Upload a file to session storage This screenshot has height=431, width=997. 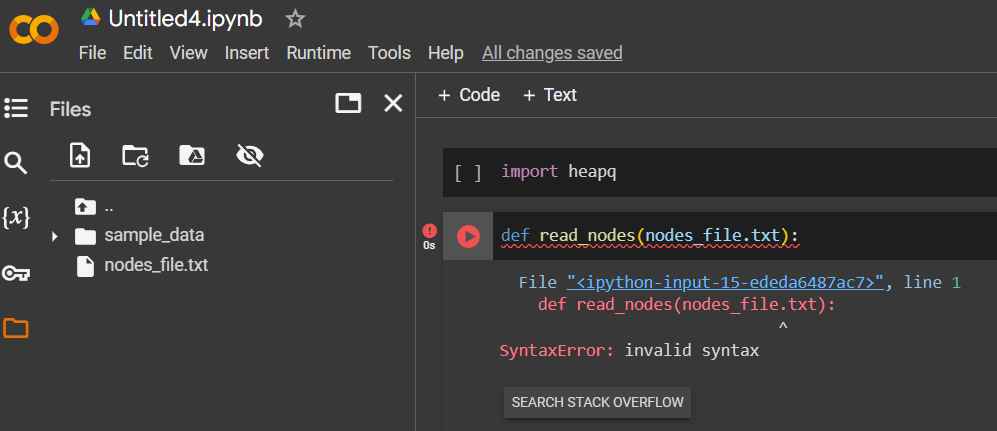click(x=80, y=155)
